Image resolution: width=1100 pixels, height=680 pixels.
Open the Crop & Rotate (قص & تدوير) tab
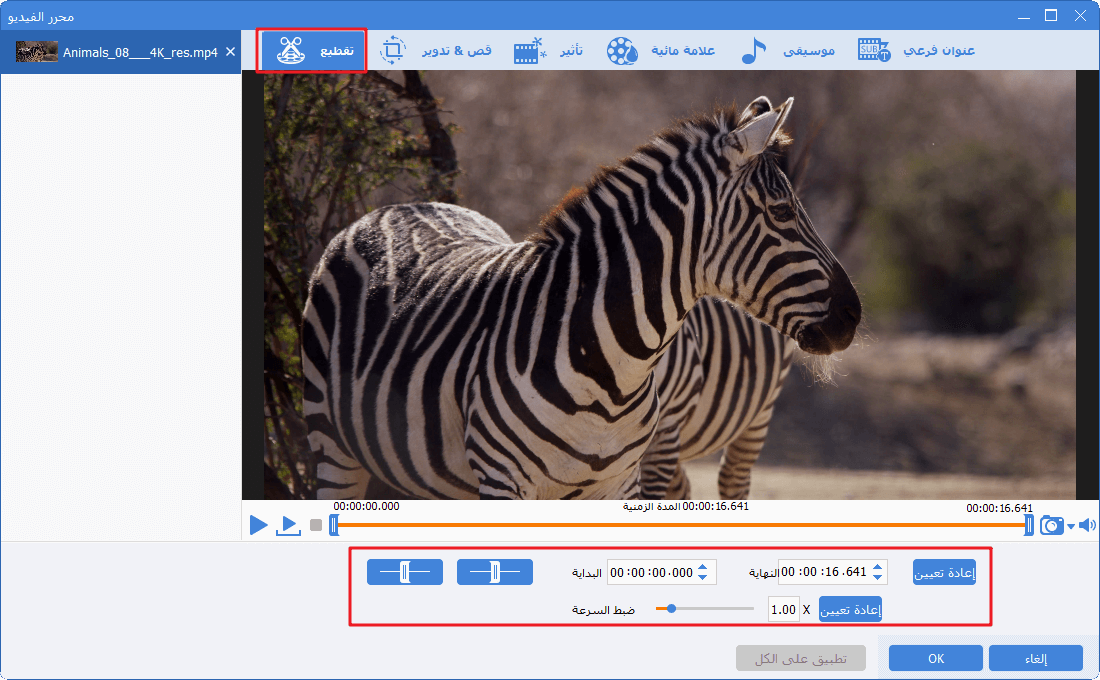click(436, 51)
